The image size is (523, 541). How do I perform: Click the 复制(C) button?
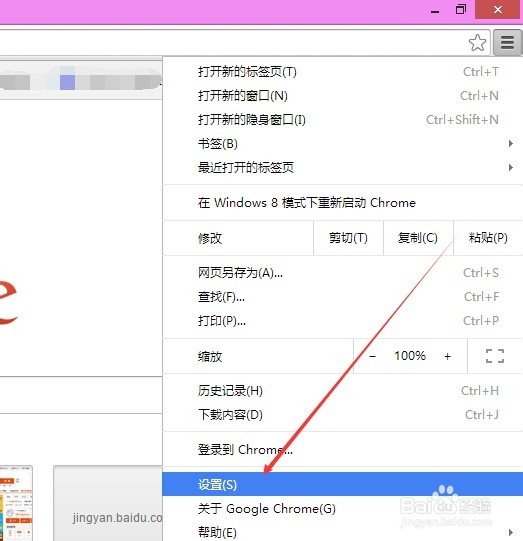[418, 238]
